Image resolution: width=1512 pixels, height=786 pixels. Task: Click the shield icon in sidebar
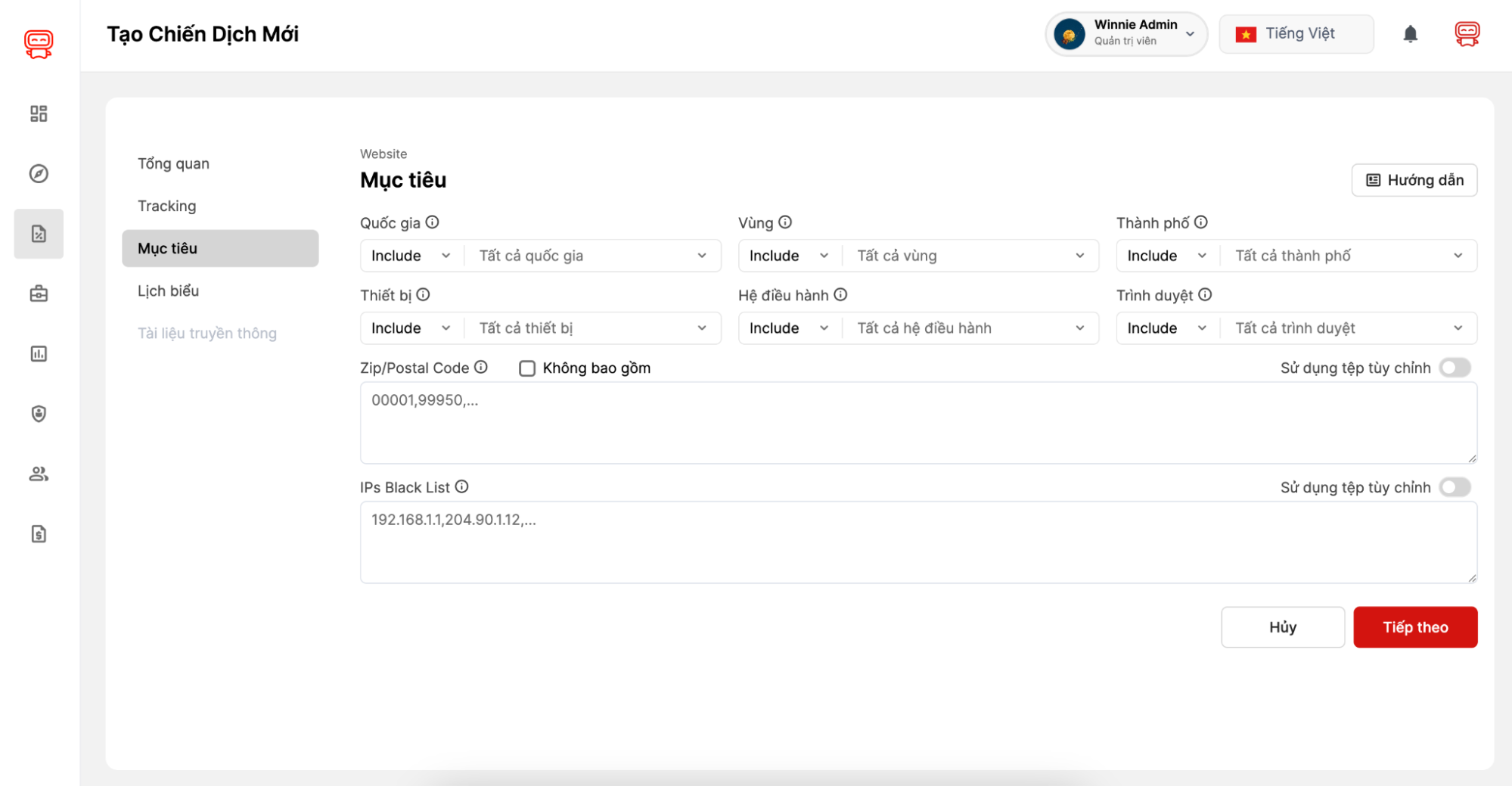(39, 414)
